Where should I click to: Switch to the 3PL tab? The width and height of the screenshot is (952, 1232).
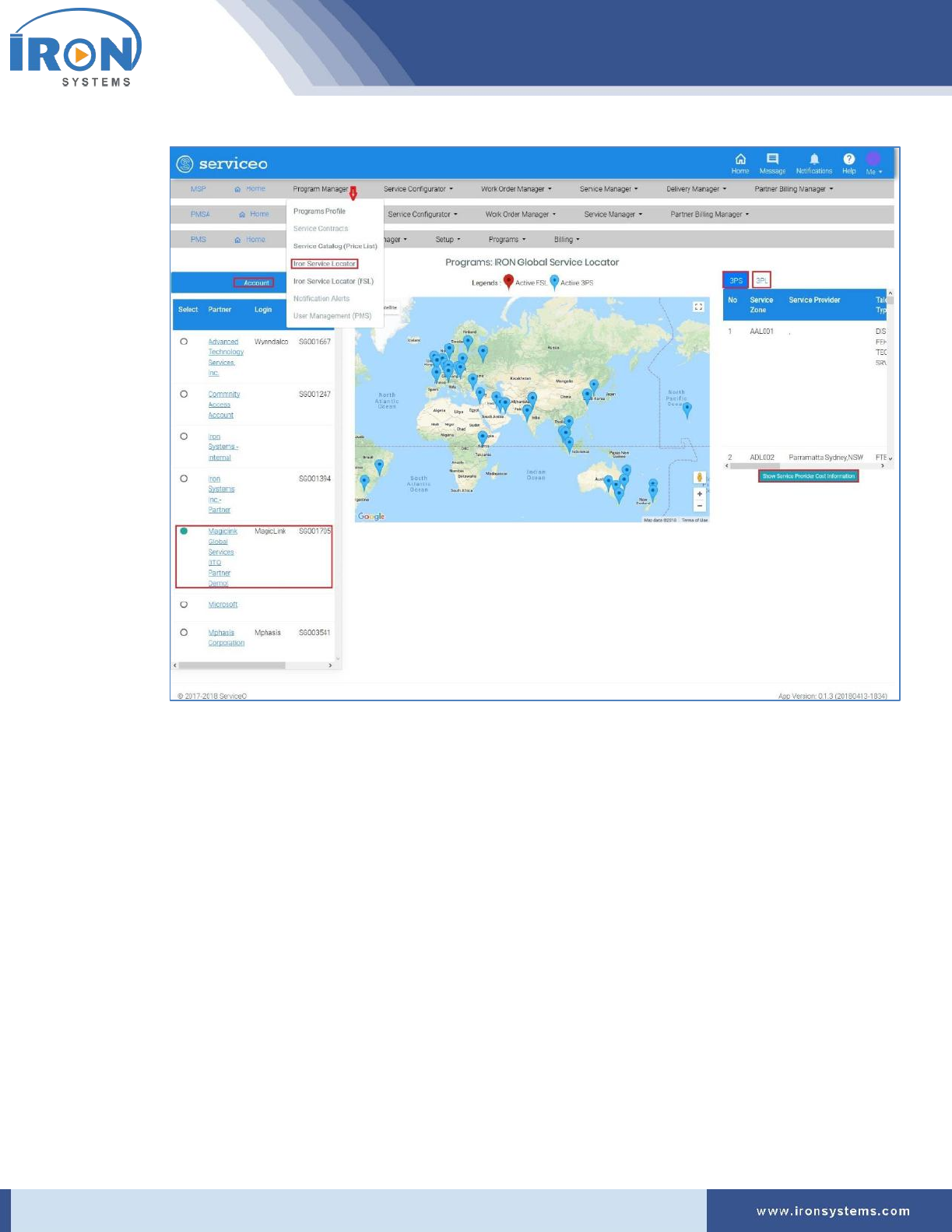pyautogui.click(x=761, y=280)
